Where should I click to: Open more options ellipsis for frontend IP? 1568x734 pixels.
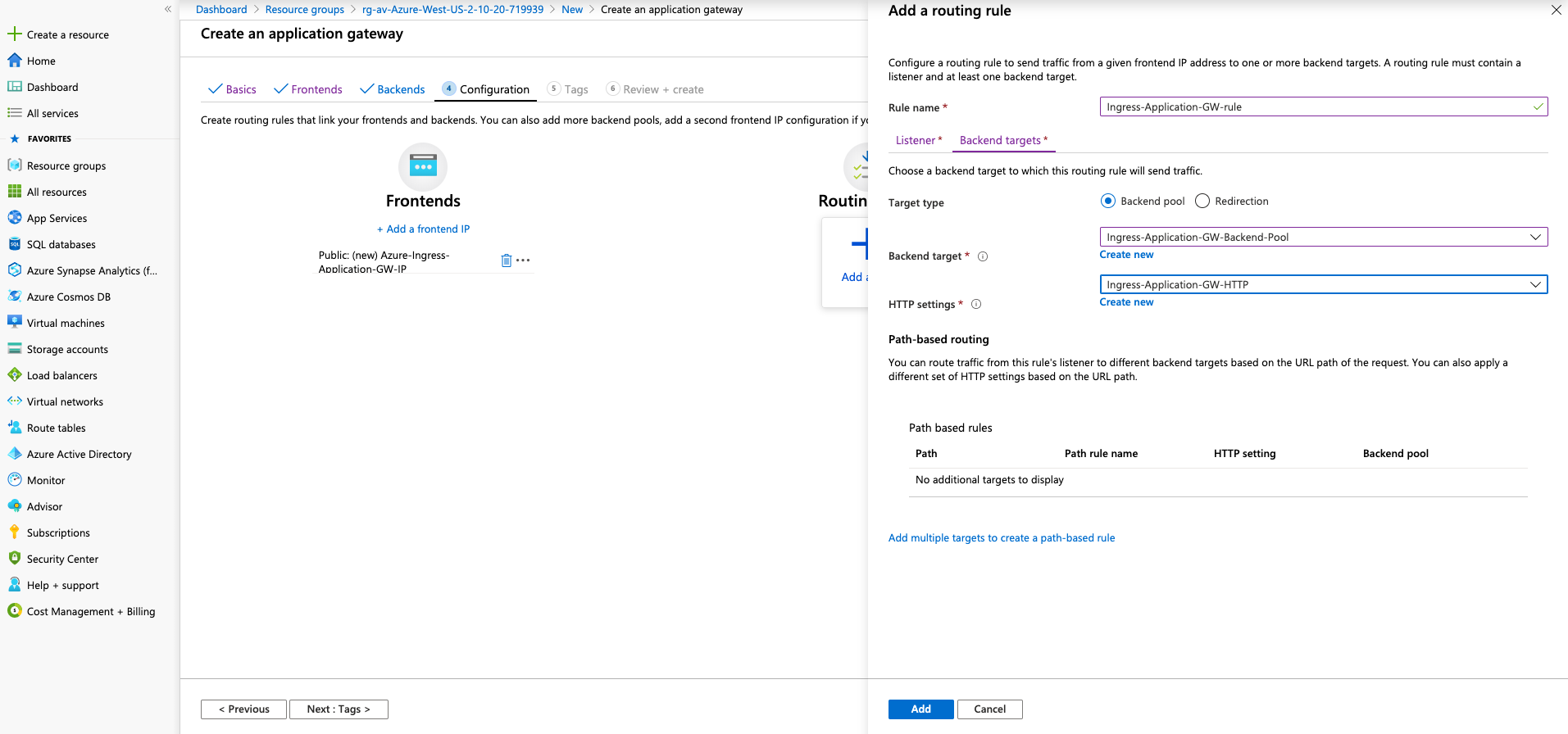[523, 261]
